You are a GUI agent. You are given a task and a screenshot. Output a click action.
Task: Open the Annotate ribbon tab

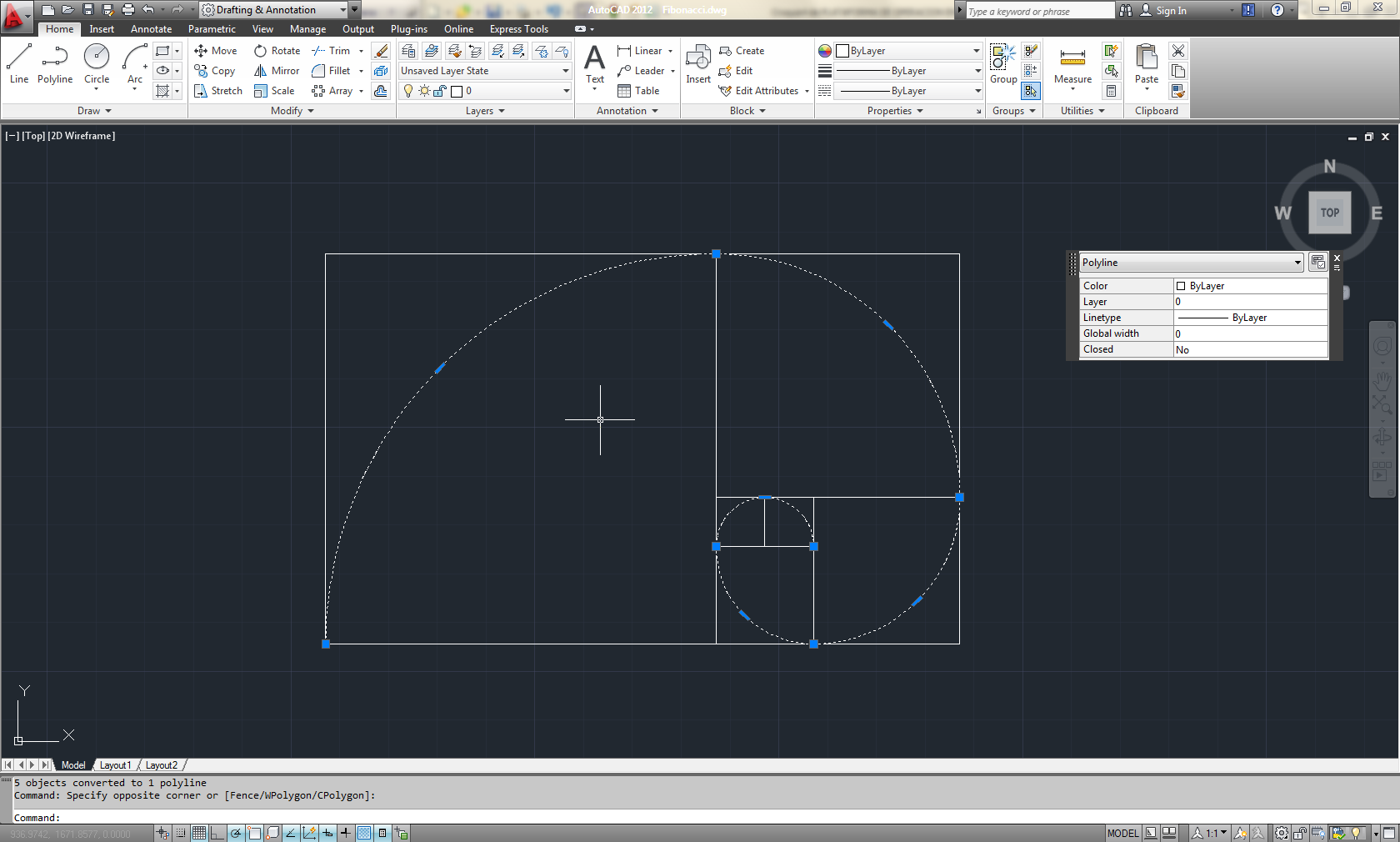pyautogui.click(x=151, y=29)
